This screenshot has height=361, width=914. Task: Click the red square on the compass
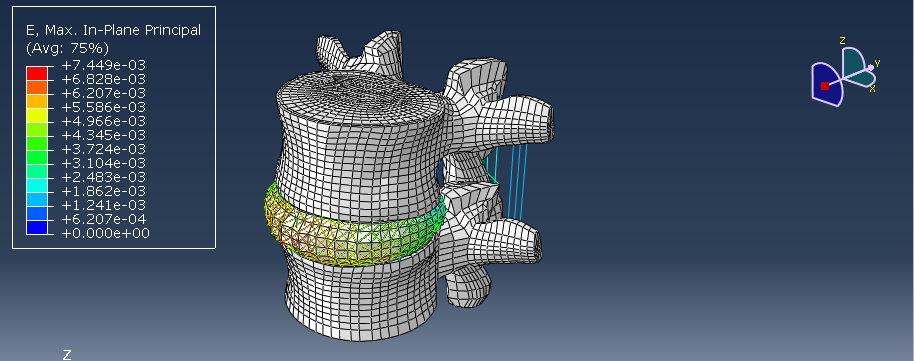tap(825, 86)
